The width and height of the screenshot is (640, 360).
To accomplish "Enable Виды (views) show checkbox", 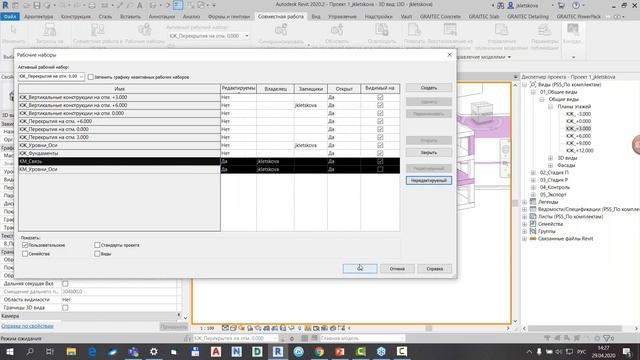I will pos(97,253).
